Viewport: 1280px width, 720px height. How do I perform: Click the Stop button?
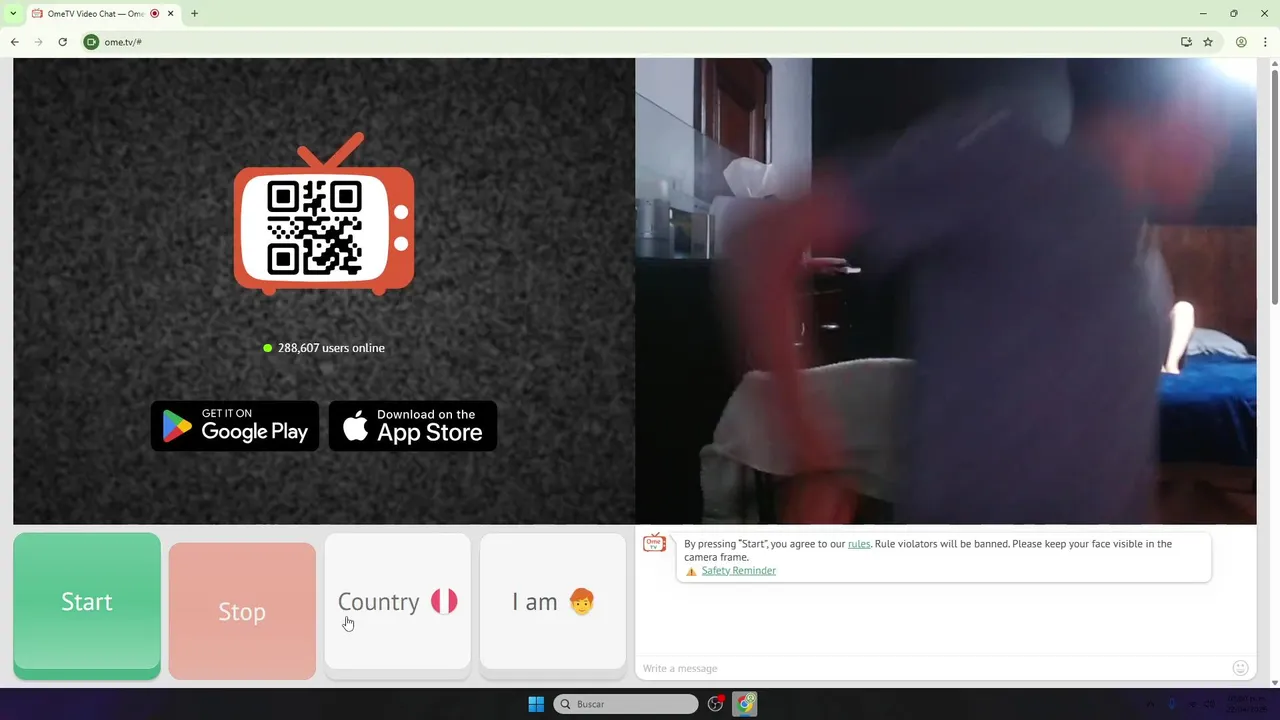click(x=242, y=610)
